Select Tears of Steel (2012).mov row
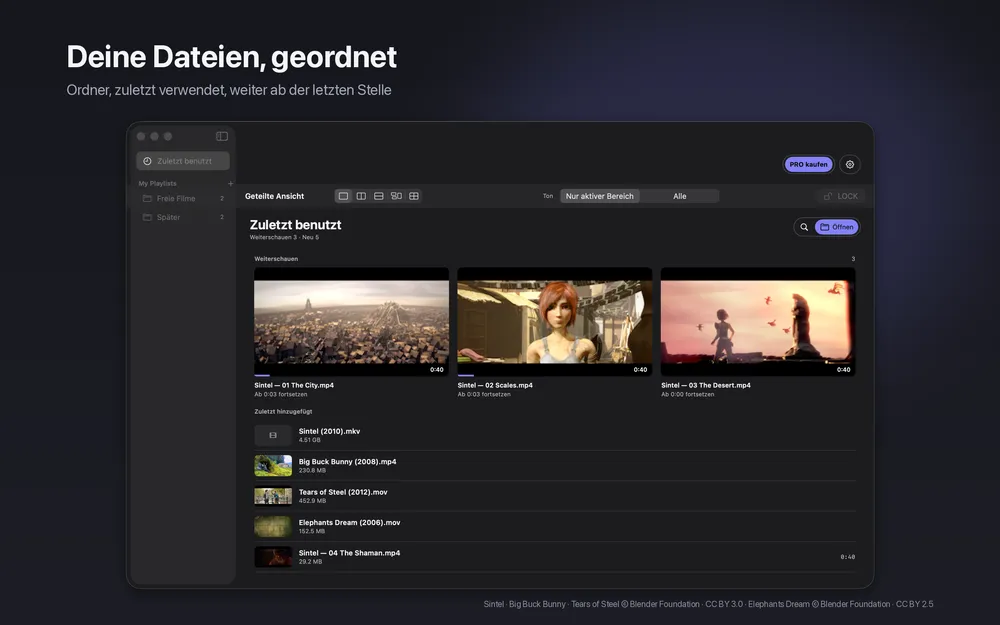Screen dimensions: 1000x625 [x=555, y=496]
